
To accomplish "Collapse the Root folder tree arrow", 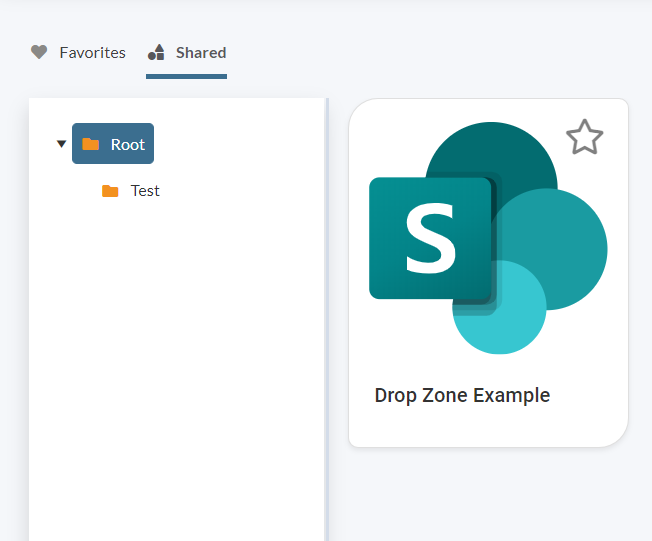I will 61,144.
